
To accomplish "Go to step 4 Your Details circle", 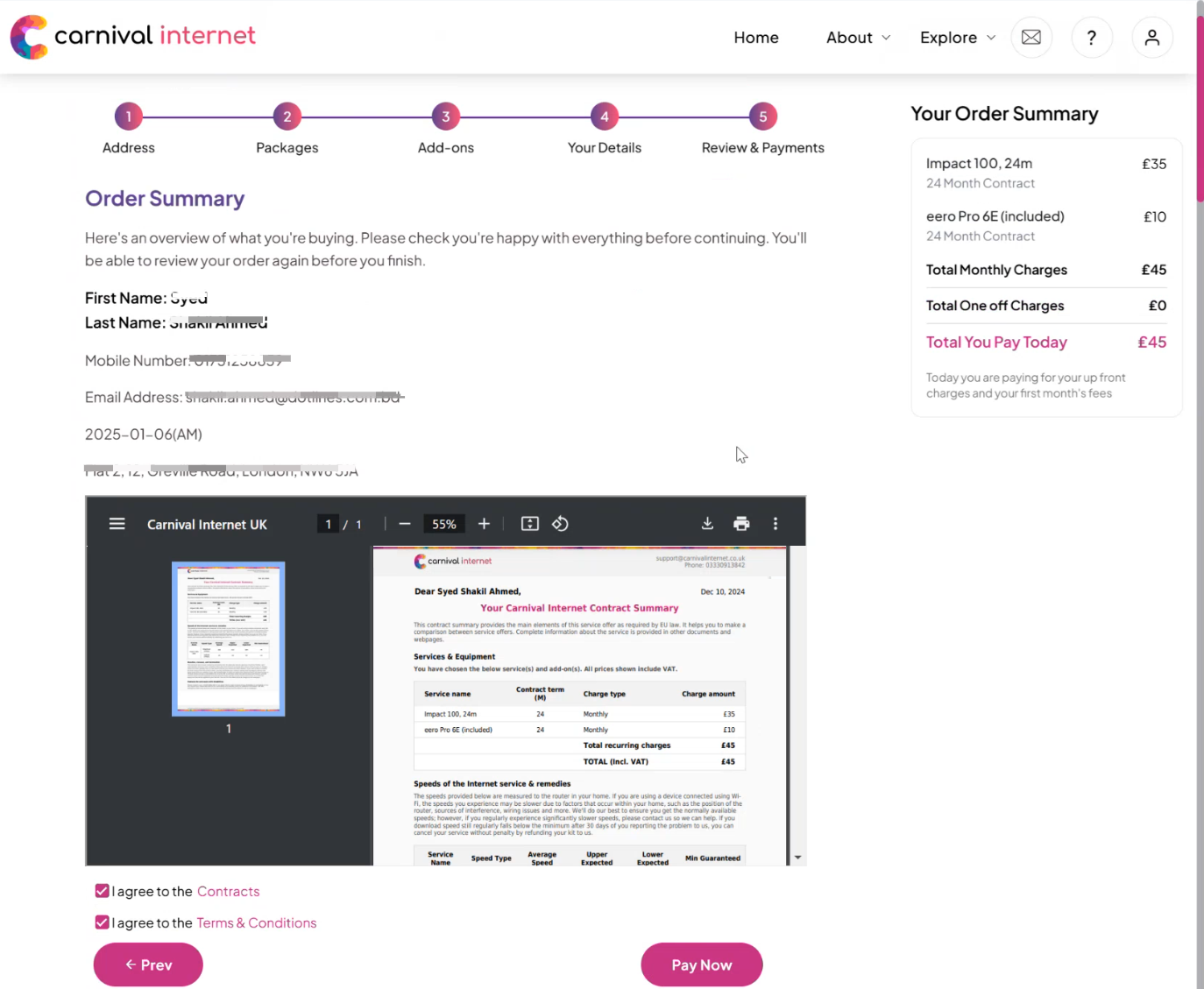I will coord(605,117).
